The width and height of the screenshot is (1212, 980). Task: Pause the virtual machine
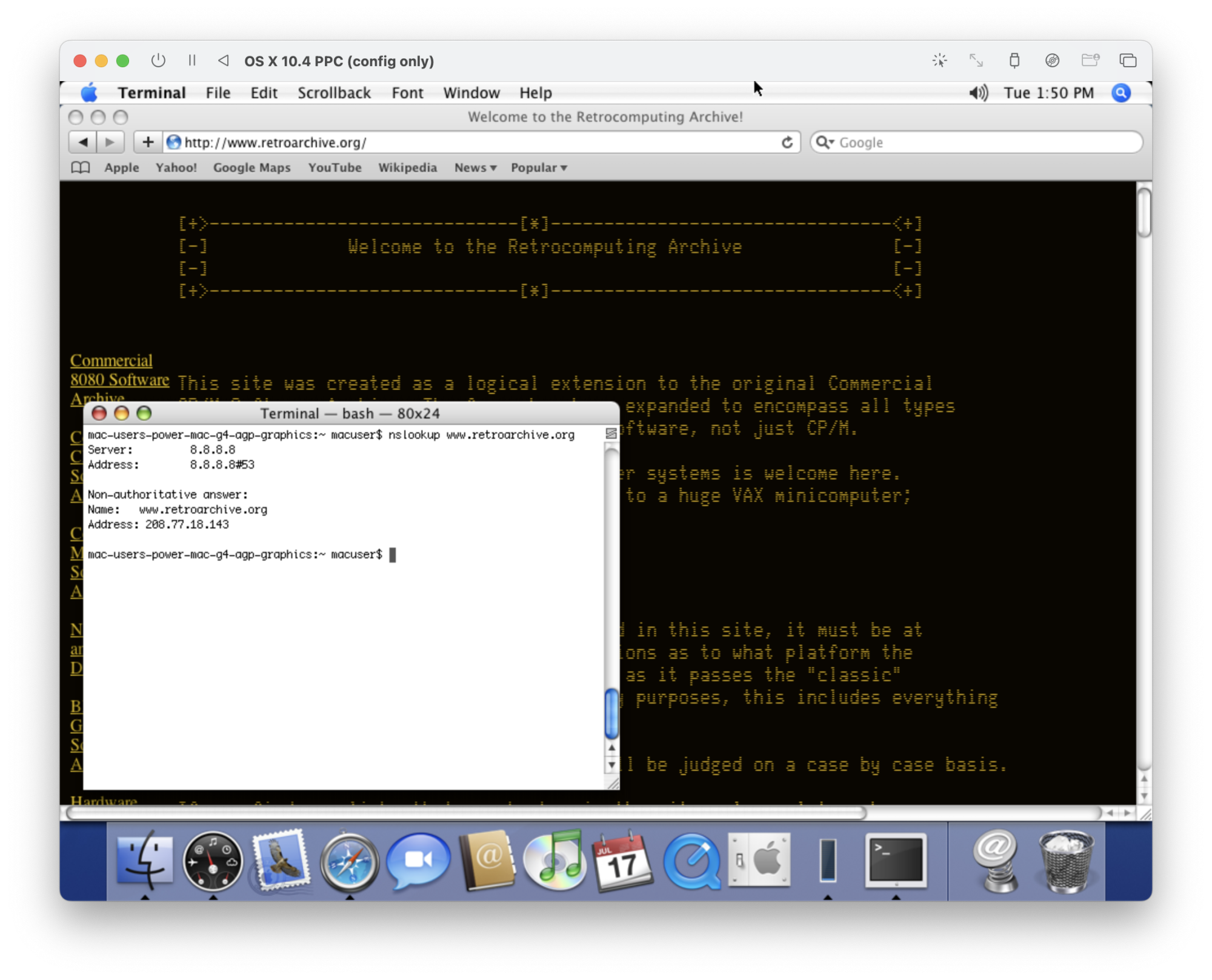pyautogui.click(x=192, y=61)
